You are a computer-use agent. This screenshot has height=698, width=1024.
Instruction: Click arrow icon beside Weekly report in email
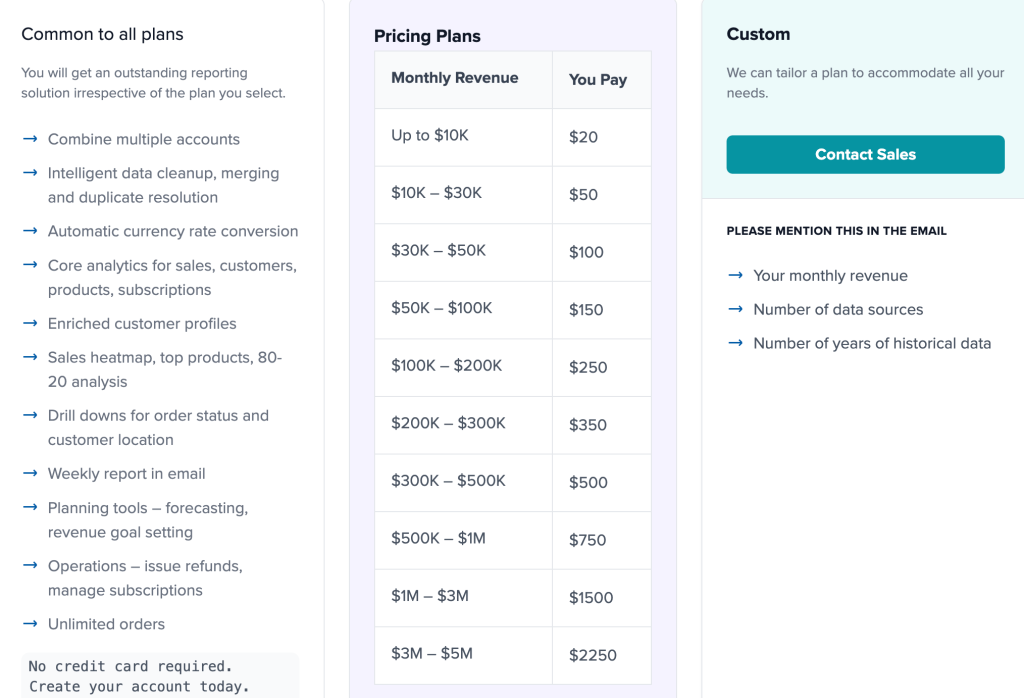[30, 473]
